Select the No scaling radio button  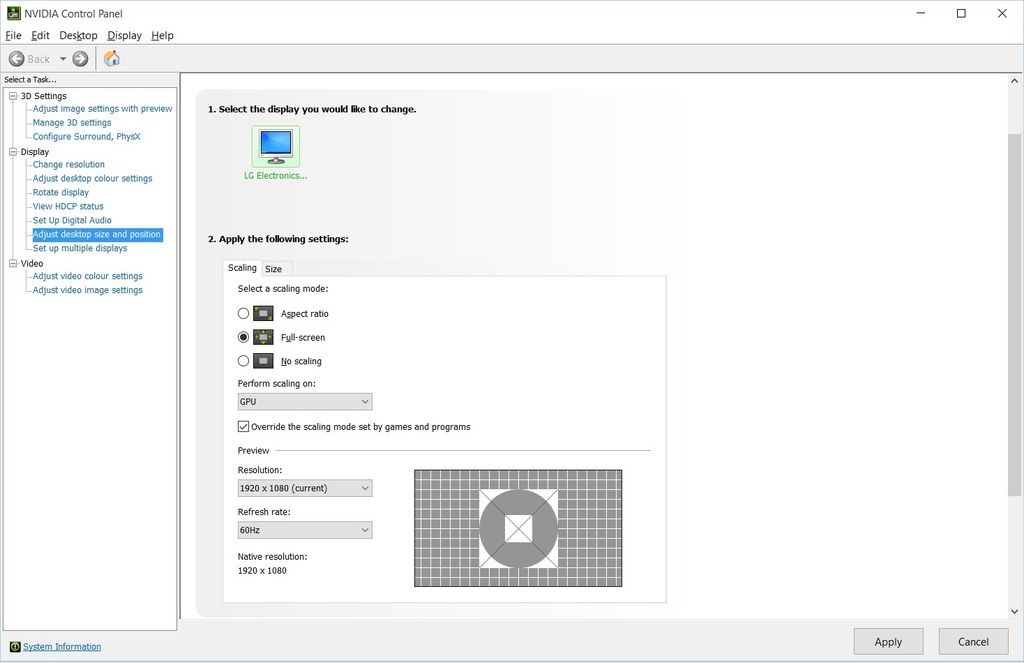click(243, 361)
